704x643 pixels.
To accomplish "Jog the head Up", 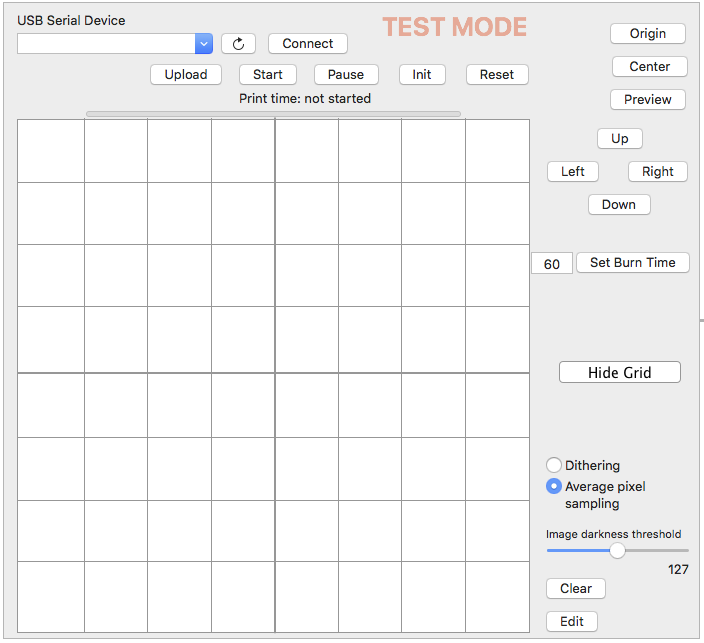I will (x=620, y=138).
